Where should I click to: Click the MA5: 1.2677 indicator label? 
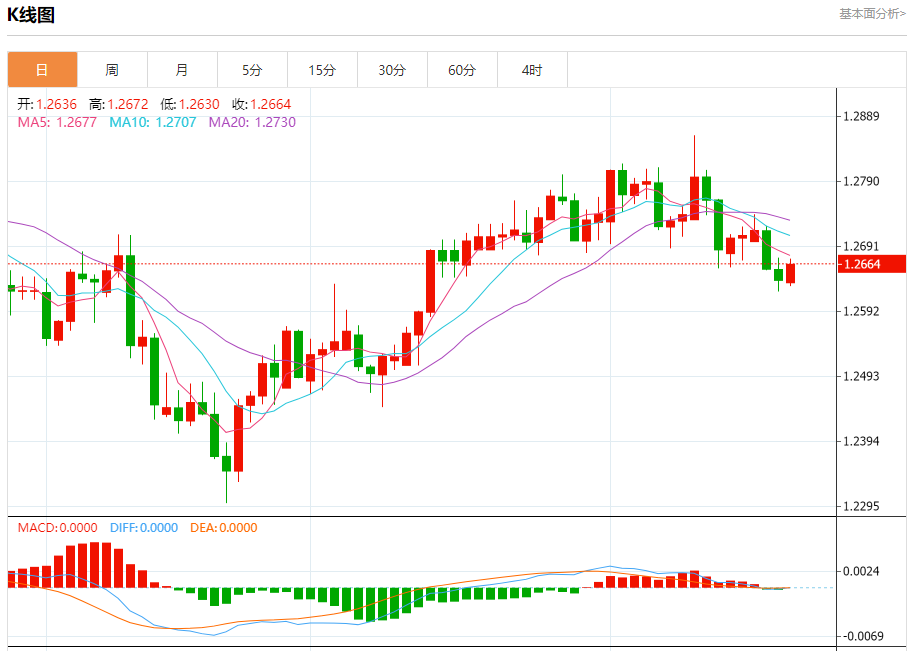coord(57,122)
